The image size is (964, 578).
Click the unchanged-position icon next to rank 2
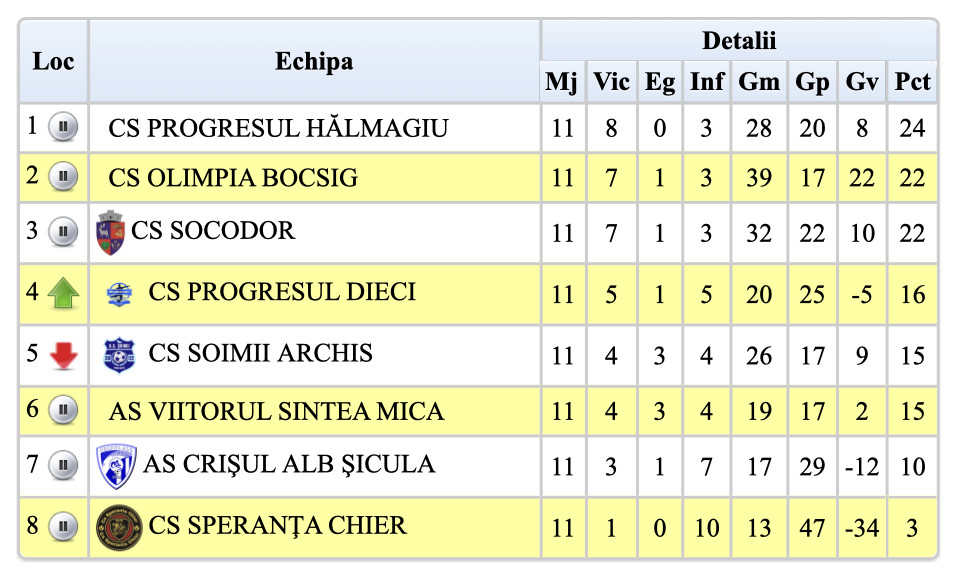63,178
